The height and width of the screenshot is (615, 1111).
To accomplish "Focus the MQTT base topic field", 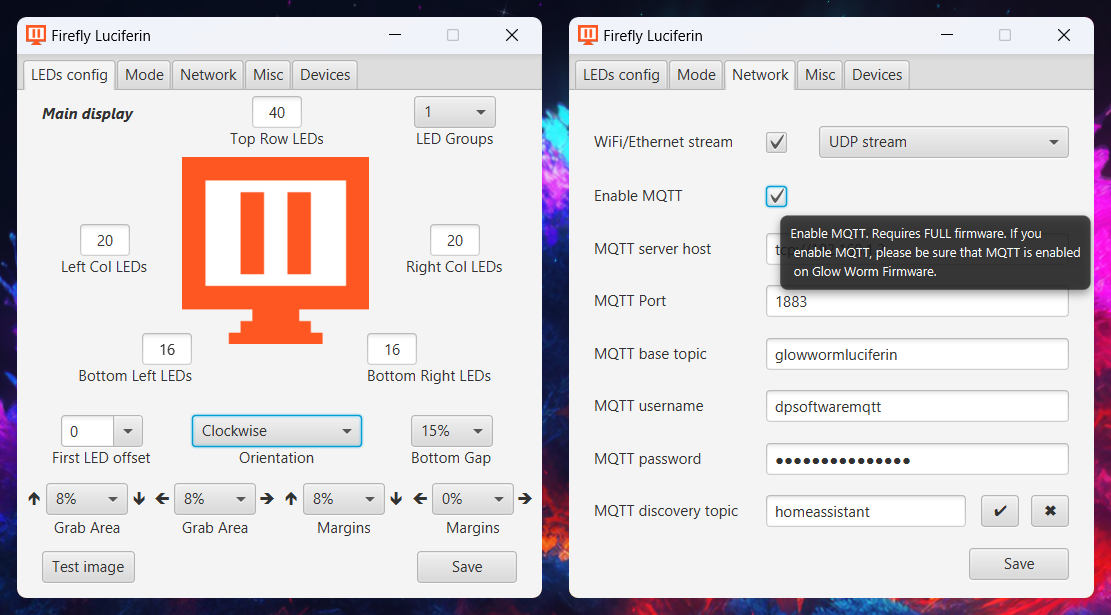I will [x=917, y=354].
